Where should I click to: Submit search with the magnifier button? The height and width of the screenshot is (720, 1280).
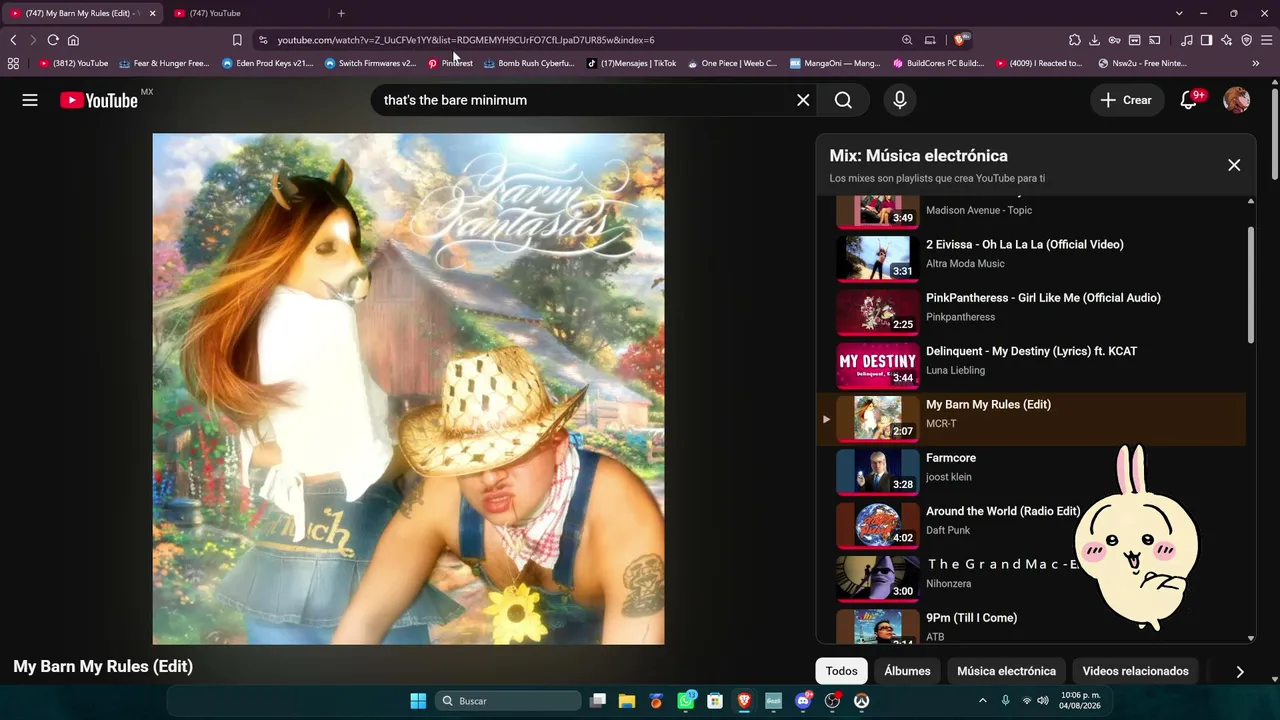(843, 100)
